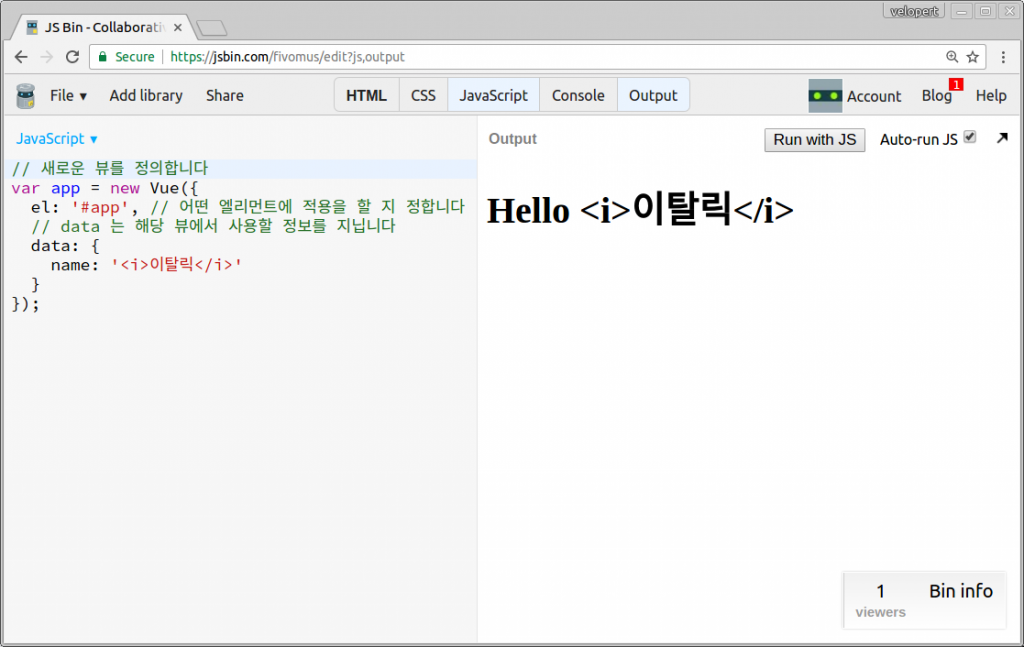Bookmark this page using the star icon
Image resolution: width=1024 pixels, height=647 pixels.
click(973, 57)
